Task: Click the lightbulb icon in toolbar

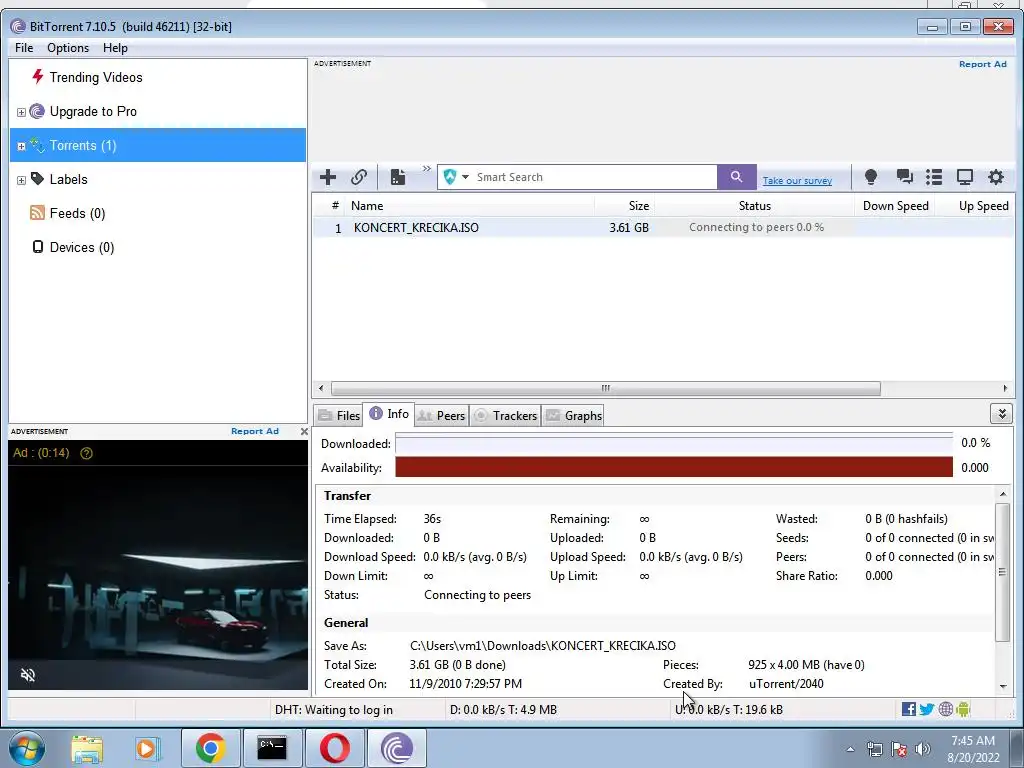Action: tap(871, 177)
